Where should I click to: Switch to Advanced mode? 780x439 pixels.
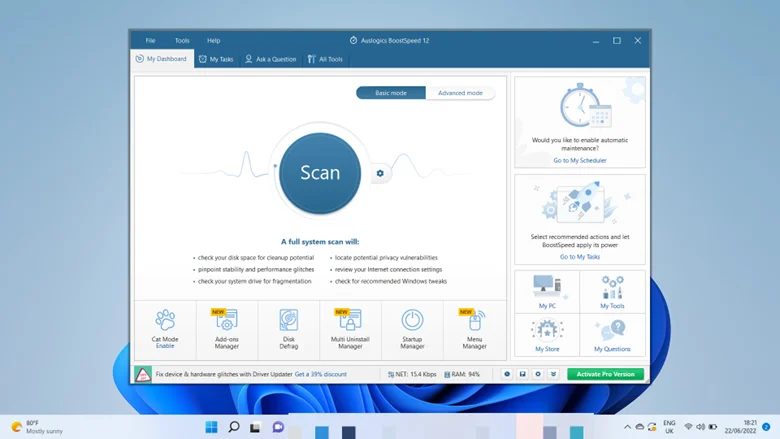point(460,93)
